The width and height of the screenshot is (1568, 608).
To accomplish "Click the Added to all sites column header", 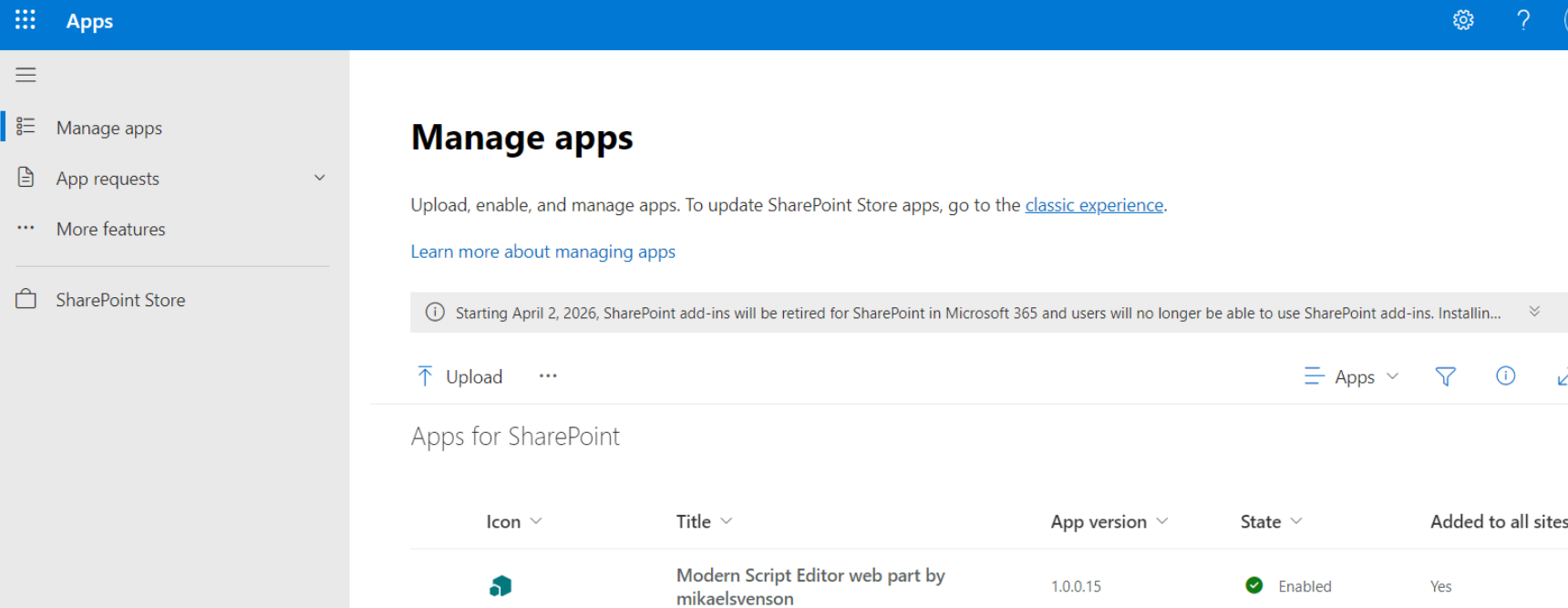I will tap(1499, 521).
